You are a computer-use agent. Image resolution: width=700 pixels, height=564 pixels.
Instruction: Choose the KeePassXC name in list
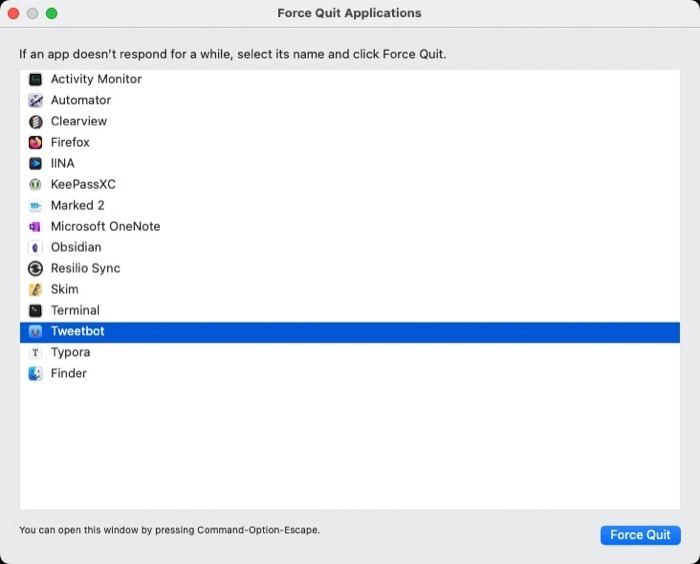pos(83,184)
